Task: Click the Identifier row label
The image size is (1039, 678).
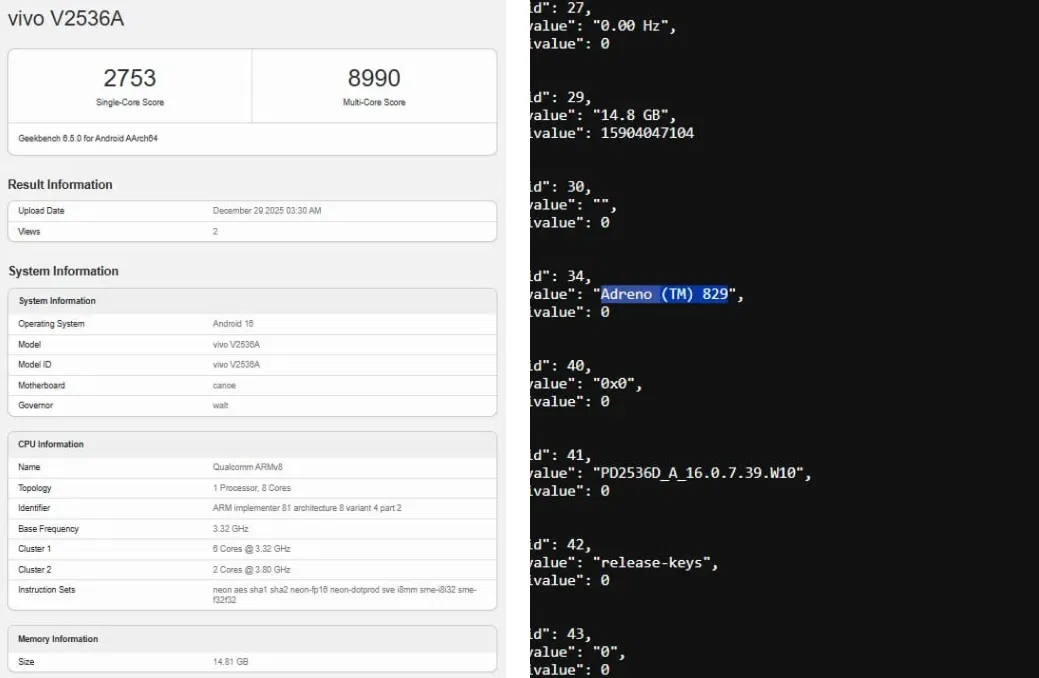Action: [34, 508]
